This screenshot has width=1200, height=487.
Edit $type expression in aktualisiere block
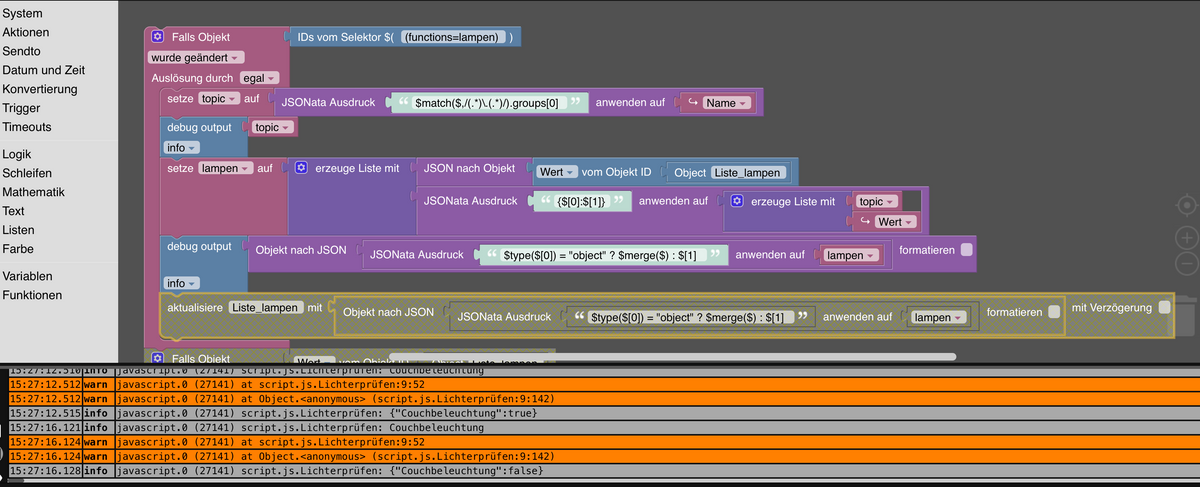(x=691, y=317)
